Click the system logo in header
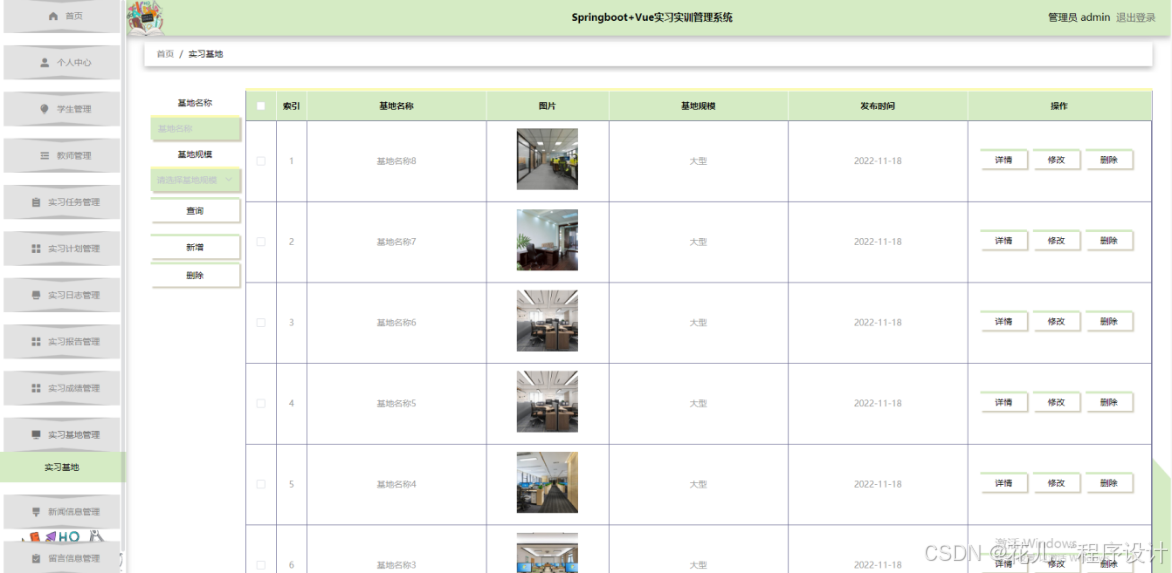1172x573 pixels. click(145, 18)
